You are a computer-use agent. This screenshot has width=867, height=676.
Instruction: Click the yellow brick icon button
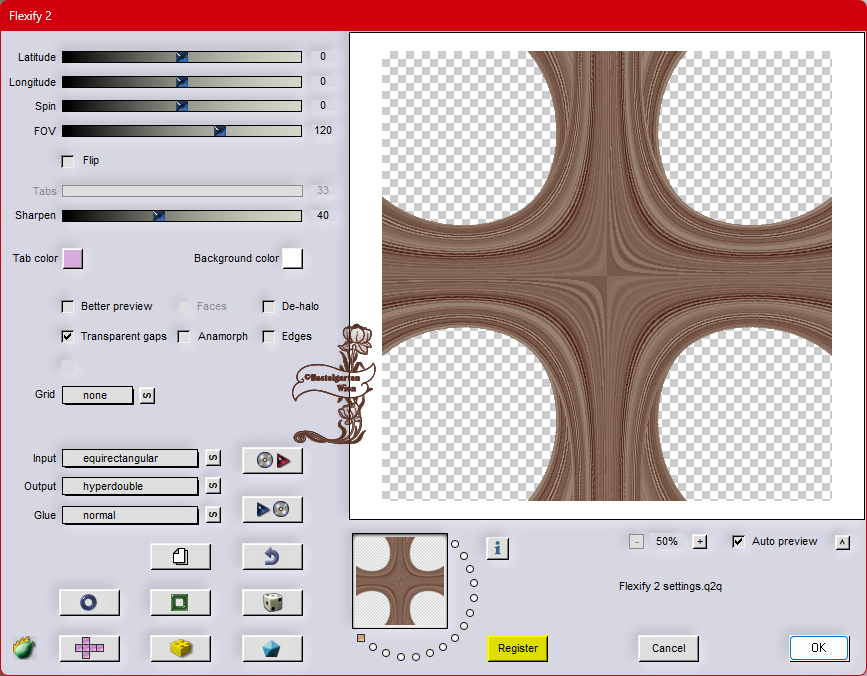point(180,648)
